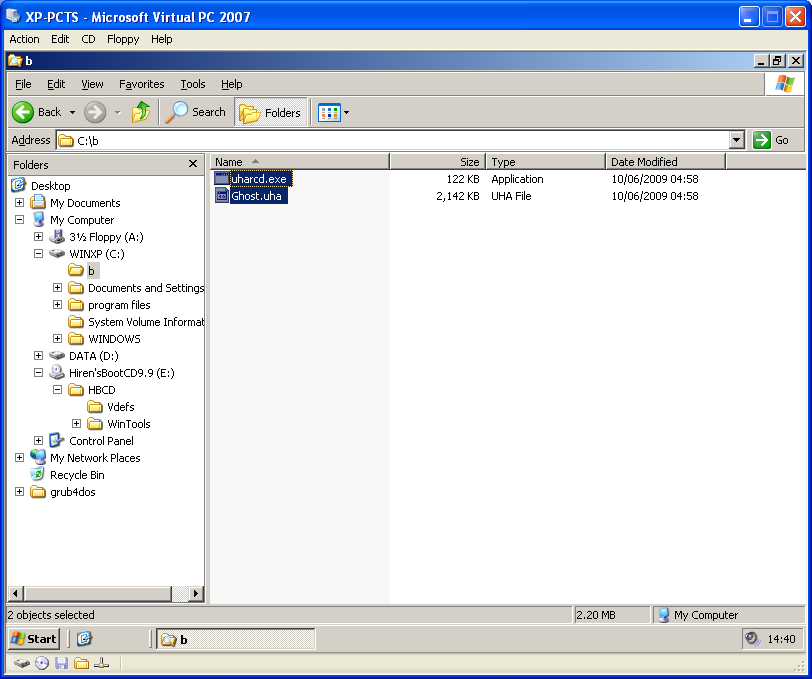This screenshot has height=679, width=812.
Task: Select Control Panel icon in tree
Action: (56, 440)
